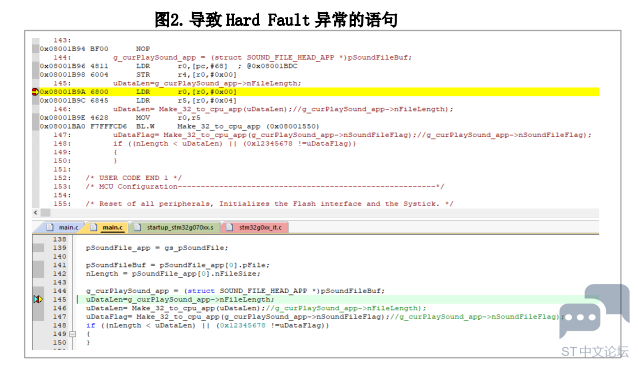Click the 0x12345678 constant in source line 148
638x367 pixels.
click(x=242, y=325)
